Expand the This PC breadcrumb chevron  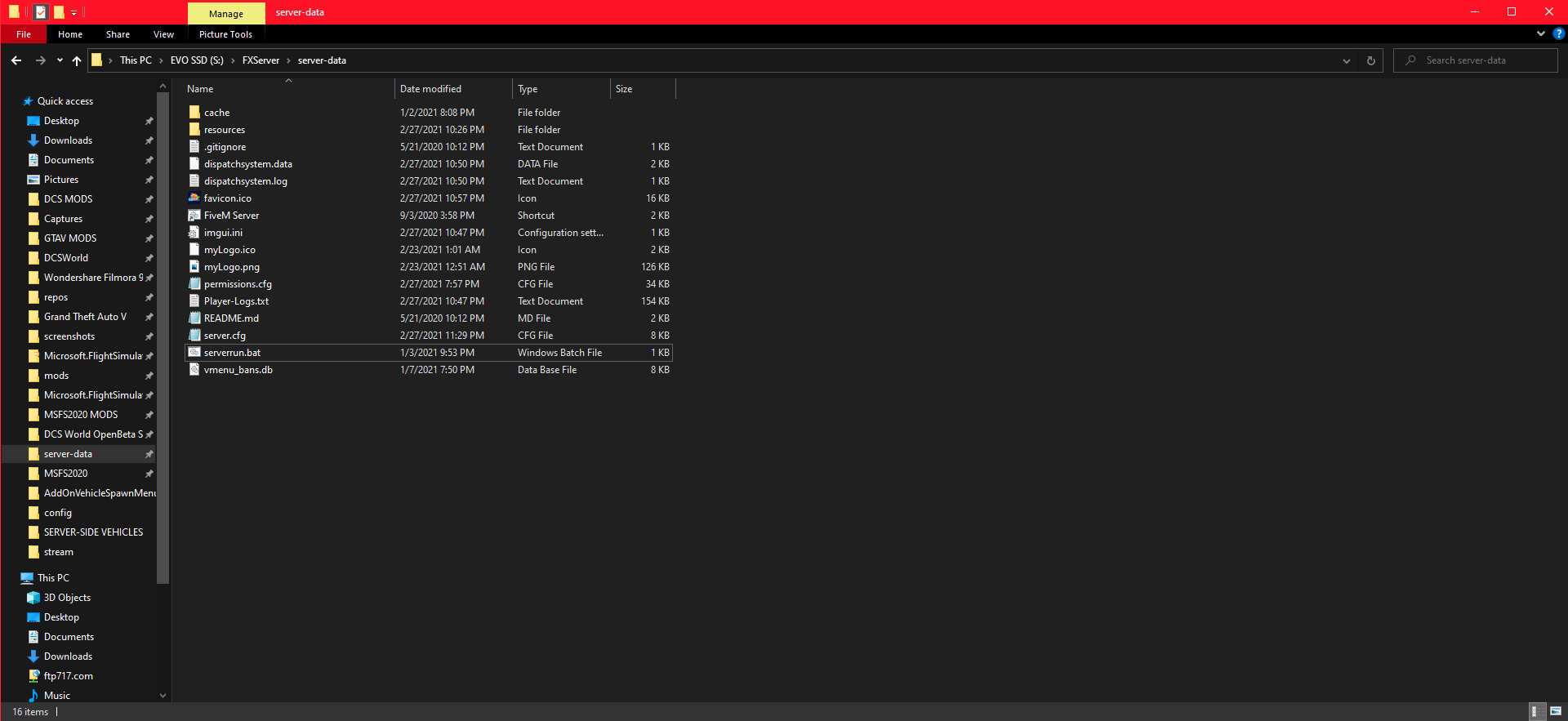[x=161, y=60]
